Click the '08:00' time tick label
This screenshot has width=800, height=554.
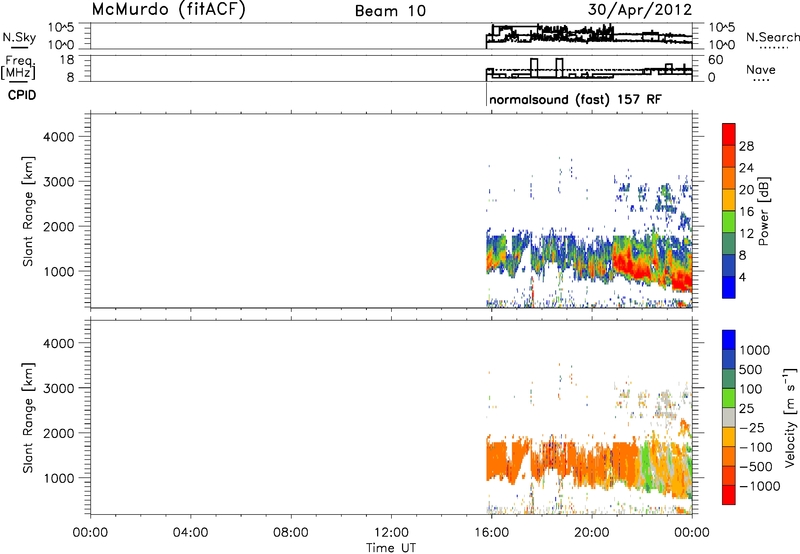[x=290, y=533]
